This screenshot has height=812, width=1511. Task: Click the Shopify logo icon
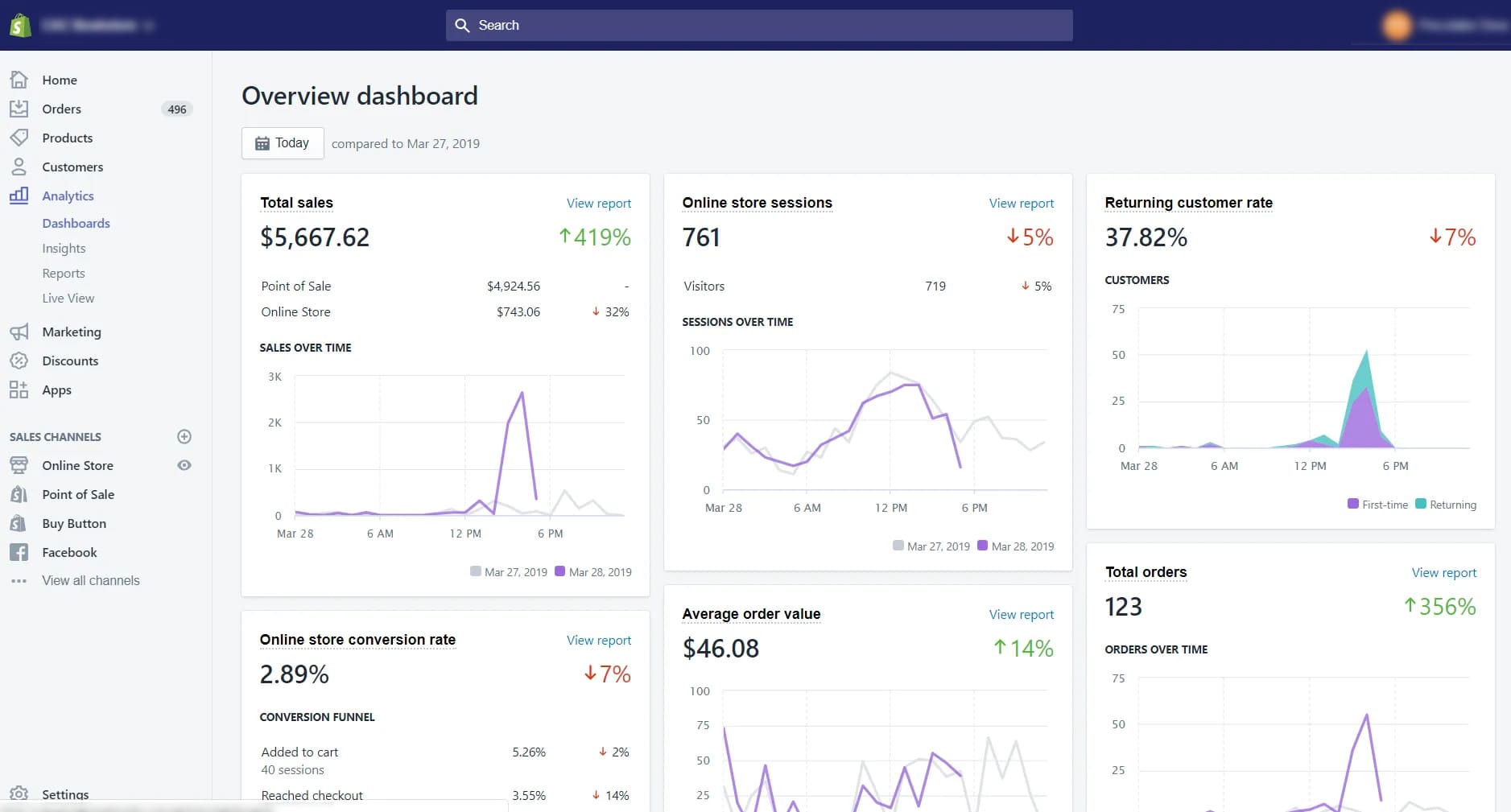click(x=20, y=25)
